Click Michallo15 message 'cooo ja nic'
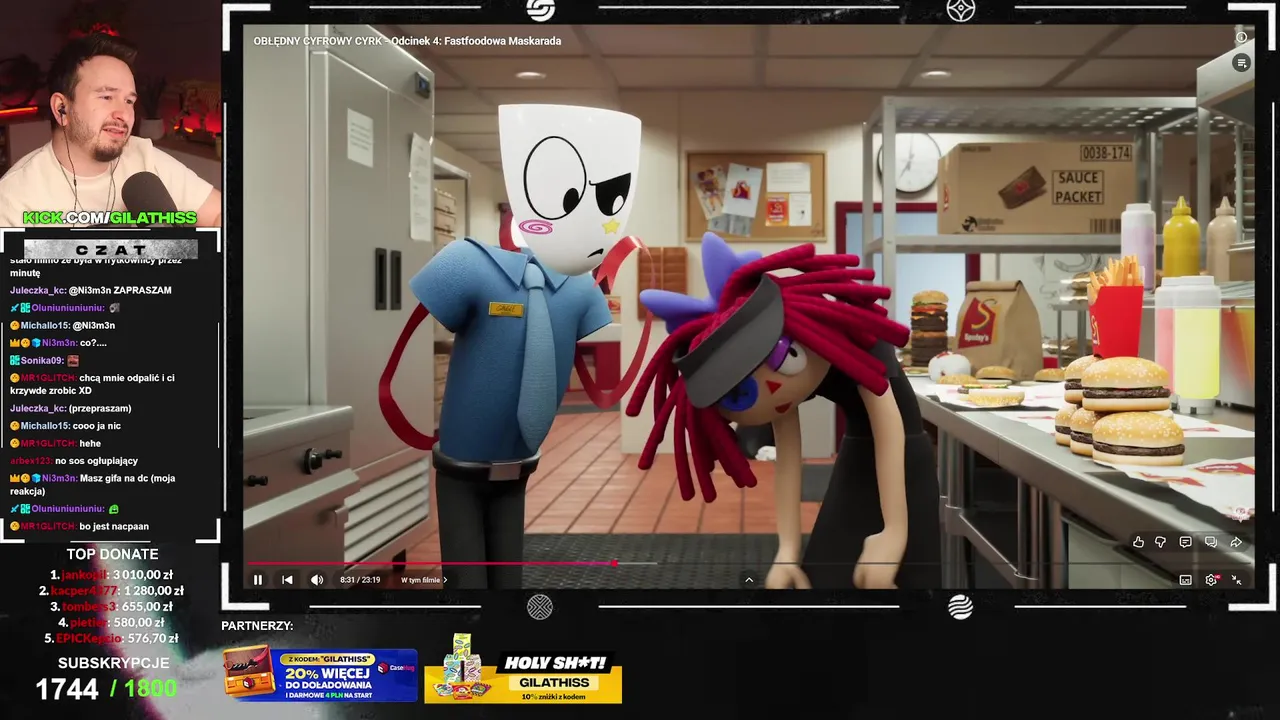The width and height of the screenshot is (1280, 720). point(99,426)
